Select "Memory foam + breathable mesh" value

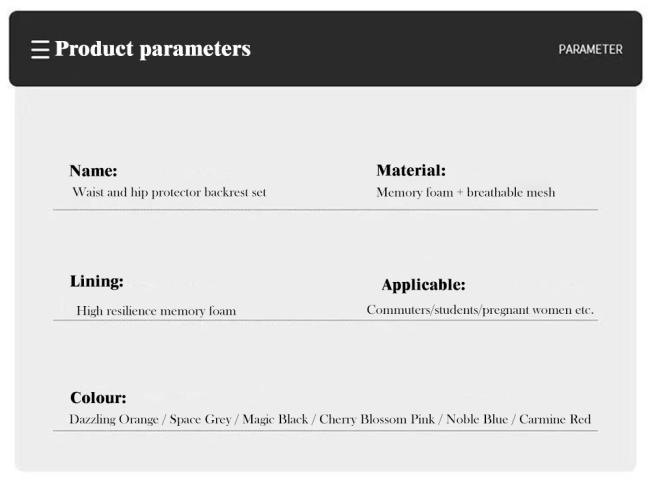point(465,192)
